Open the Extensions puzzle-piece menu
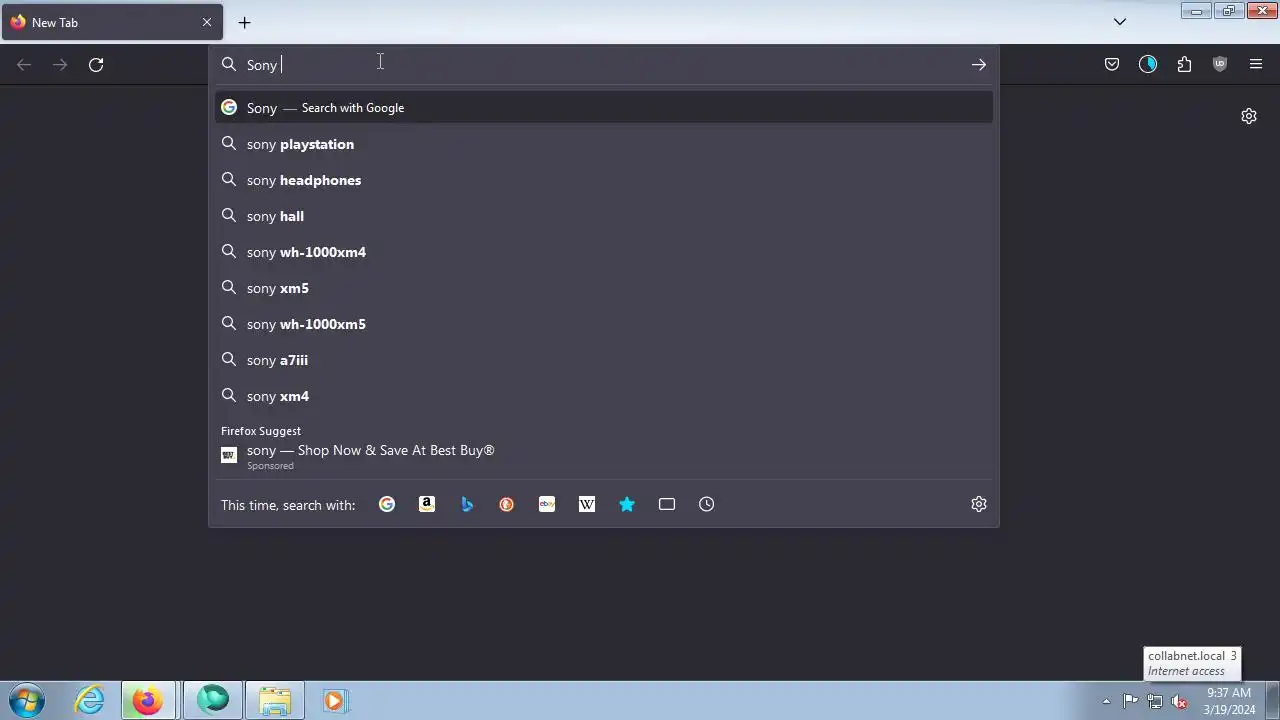This screenshot has height=720, width=1280. [x=1184, y=64]
